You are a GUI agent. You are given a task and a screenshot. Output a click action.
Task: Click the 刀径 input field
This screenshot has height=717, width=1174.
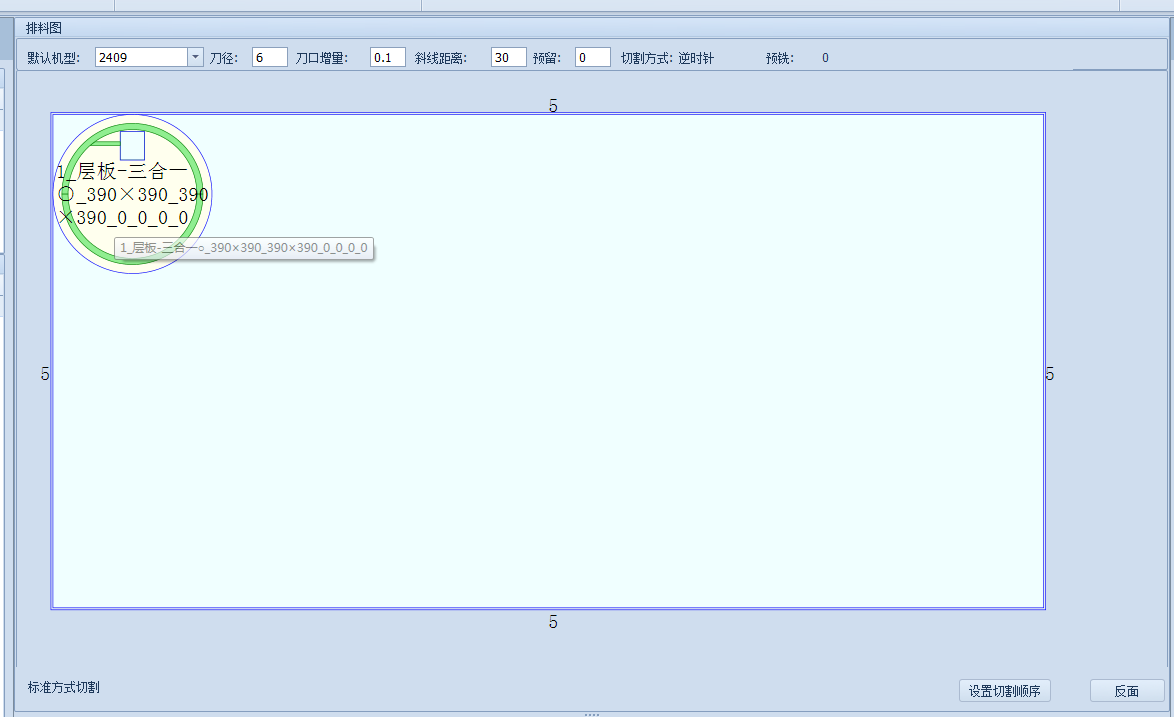pyautogui.click(x=269, y=58)
